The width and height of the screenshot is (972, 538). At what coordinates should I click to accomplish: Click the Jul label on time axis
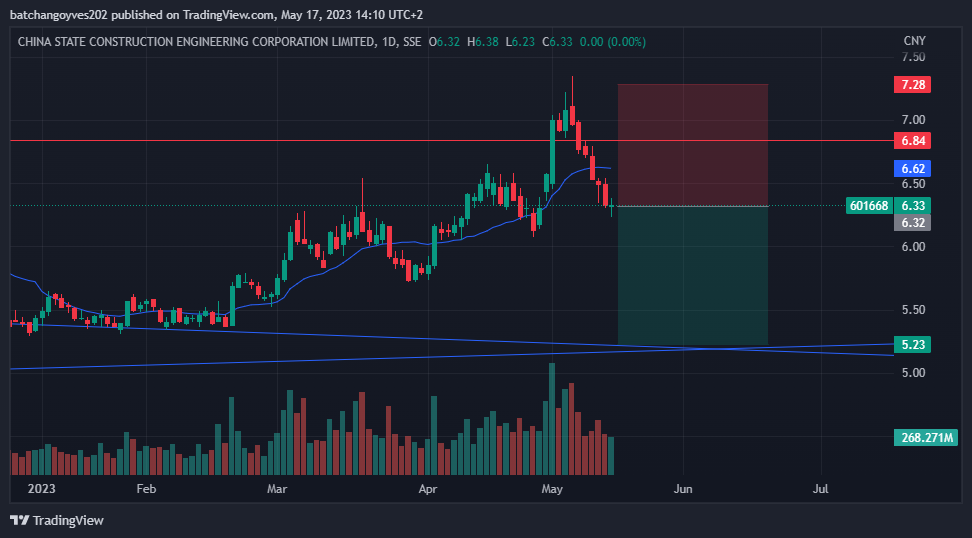click(820, 489)
